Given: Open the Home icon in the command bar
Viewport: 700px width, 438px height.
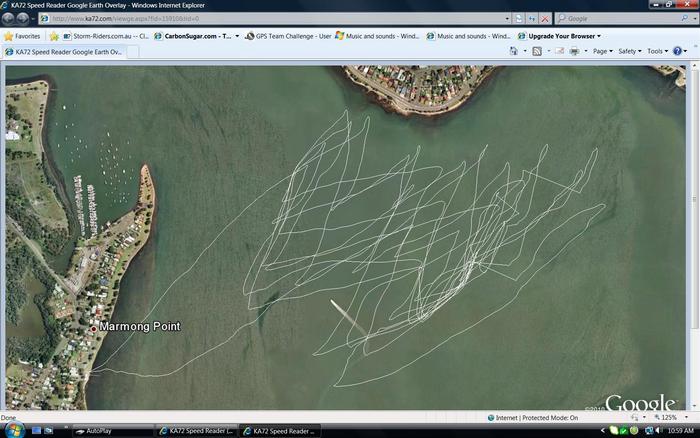Looking at the screenshot, I should click(x=514, y=51).
